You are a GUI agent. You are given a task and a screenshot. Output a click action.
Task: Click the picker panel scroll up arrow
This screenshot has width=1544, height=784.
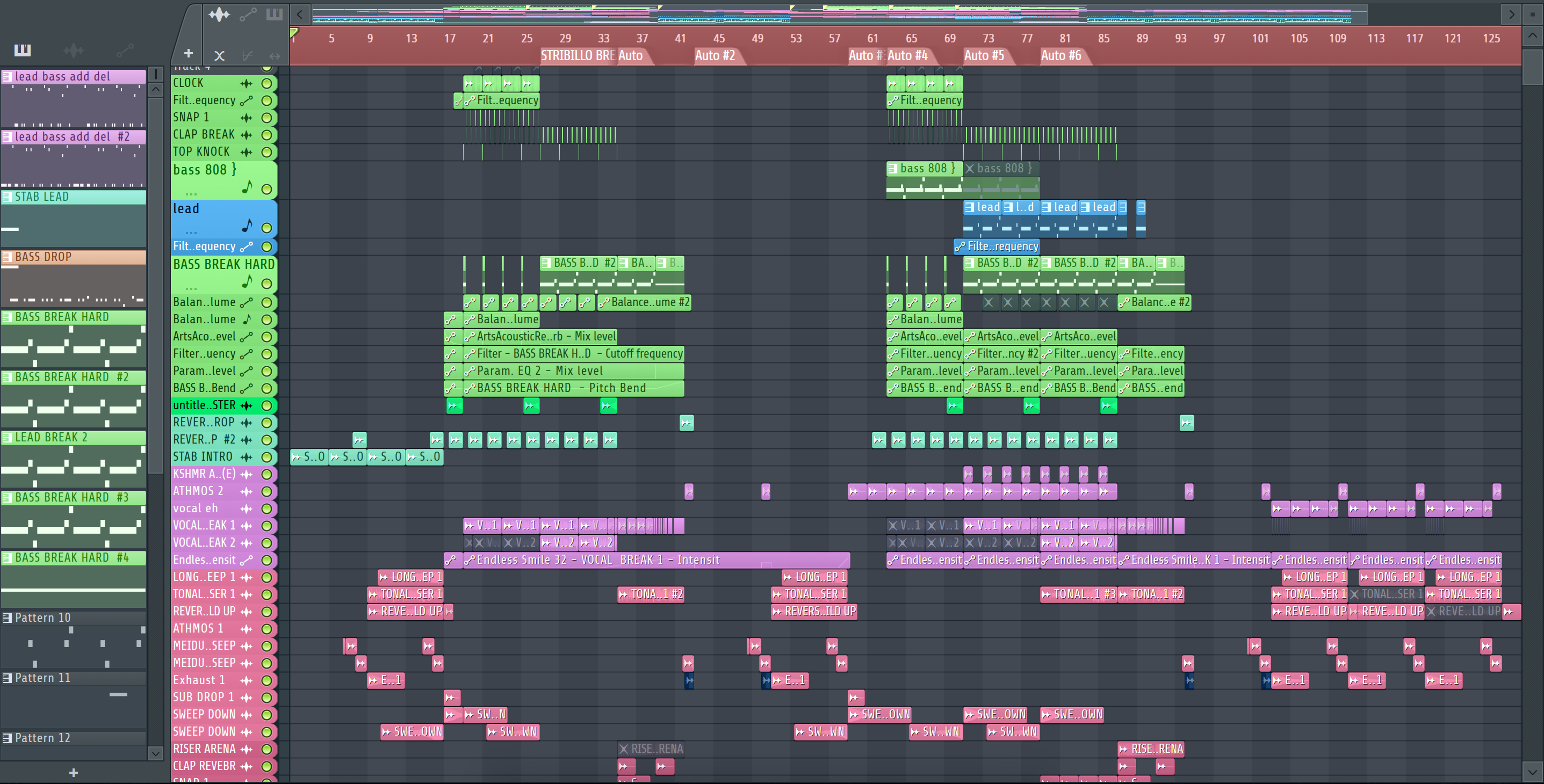coord(155,90)
